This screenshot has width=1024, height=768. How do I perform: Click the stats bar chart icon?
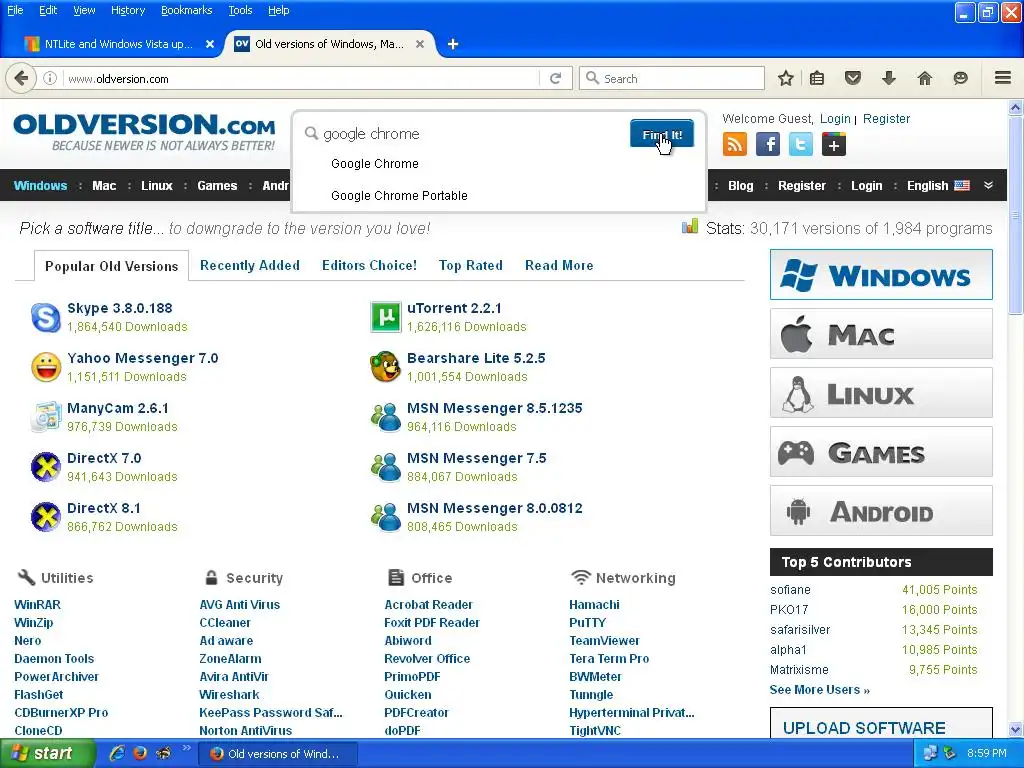tap(690, 227)
